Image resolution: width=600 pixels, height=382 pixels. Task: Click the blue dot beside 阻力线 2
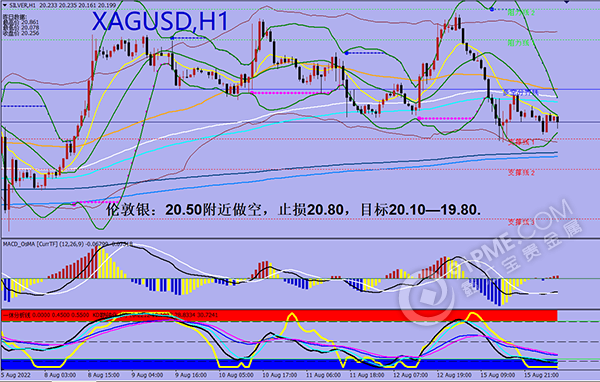coord(492,9)
